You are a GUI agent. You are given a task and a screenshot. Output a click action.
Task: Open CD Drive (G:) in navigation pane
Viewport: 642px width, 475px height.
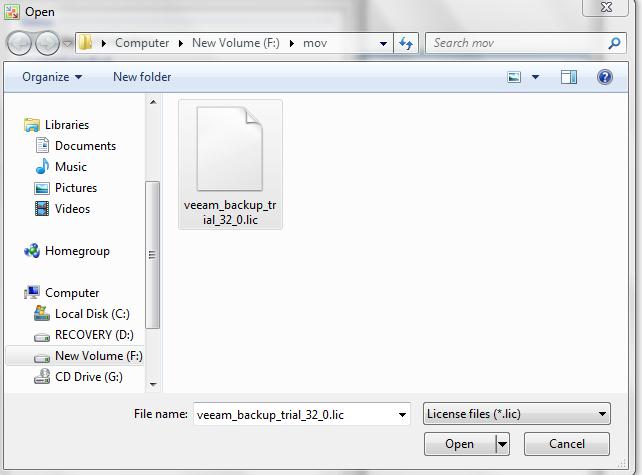point(88,377)
